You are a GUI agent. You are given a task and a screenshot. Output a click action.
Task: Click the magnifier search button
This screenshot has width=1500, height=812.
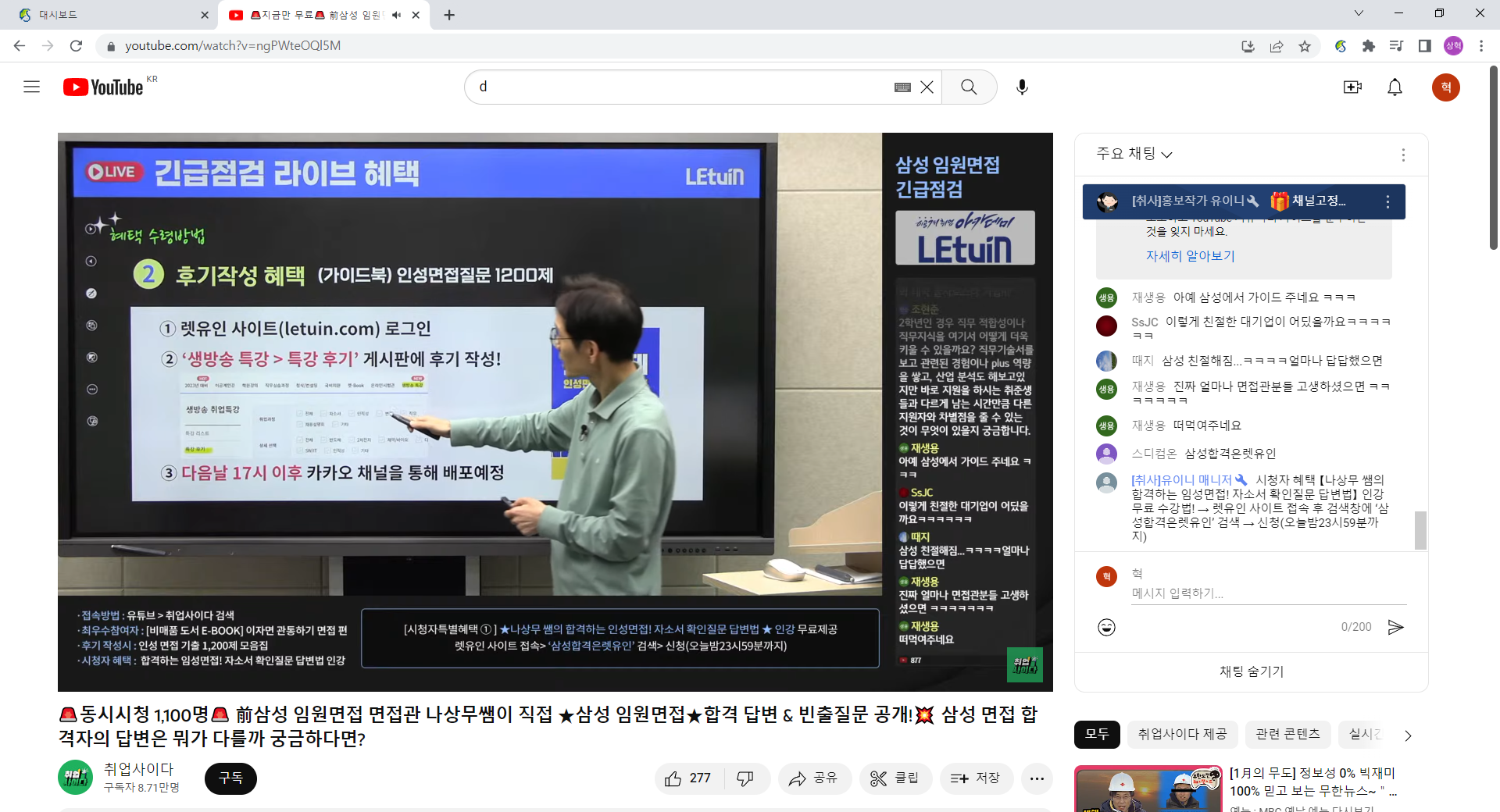click(969, 87)
